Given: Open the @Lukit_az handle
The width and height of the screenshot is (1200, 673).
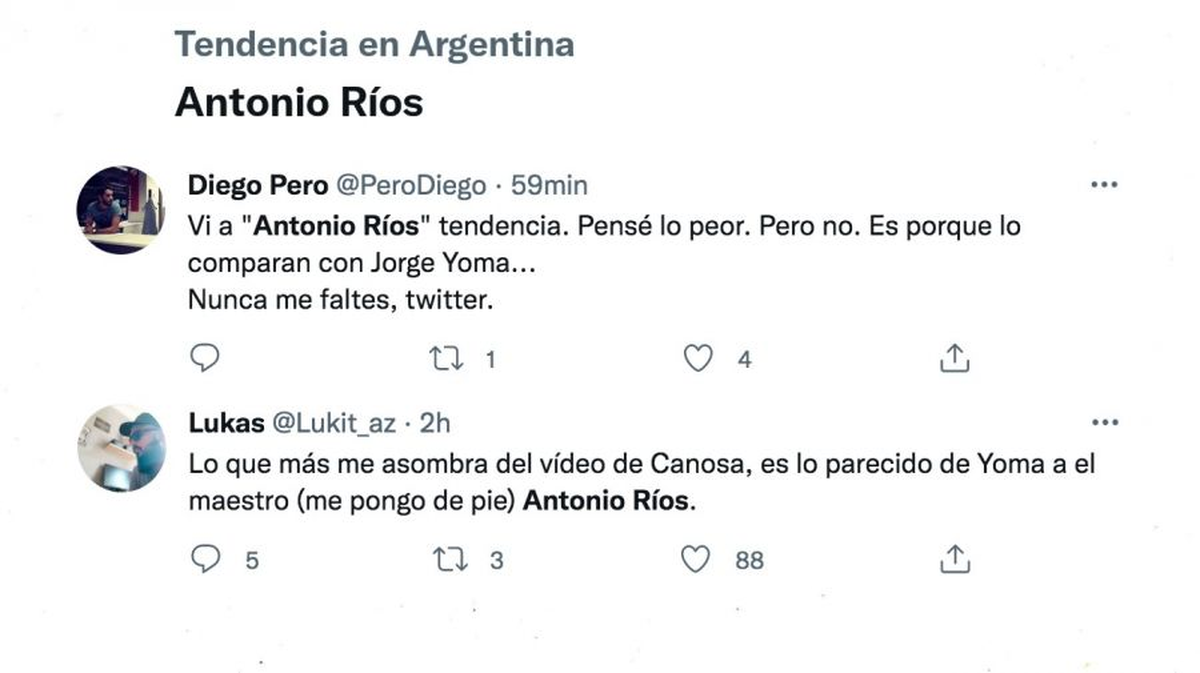Looking at the screenshot, I should [334, 423].
